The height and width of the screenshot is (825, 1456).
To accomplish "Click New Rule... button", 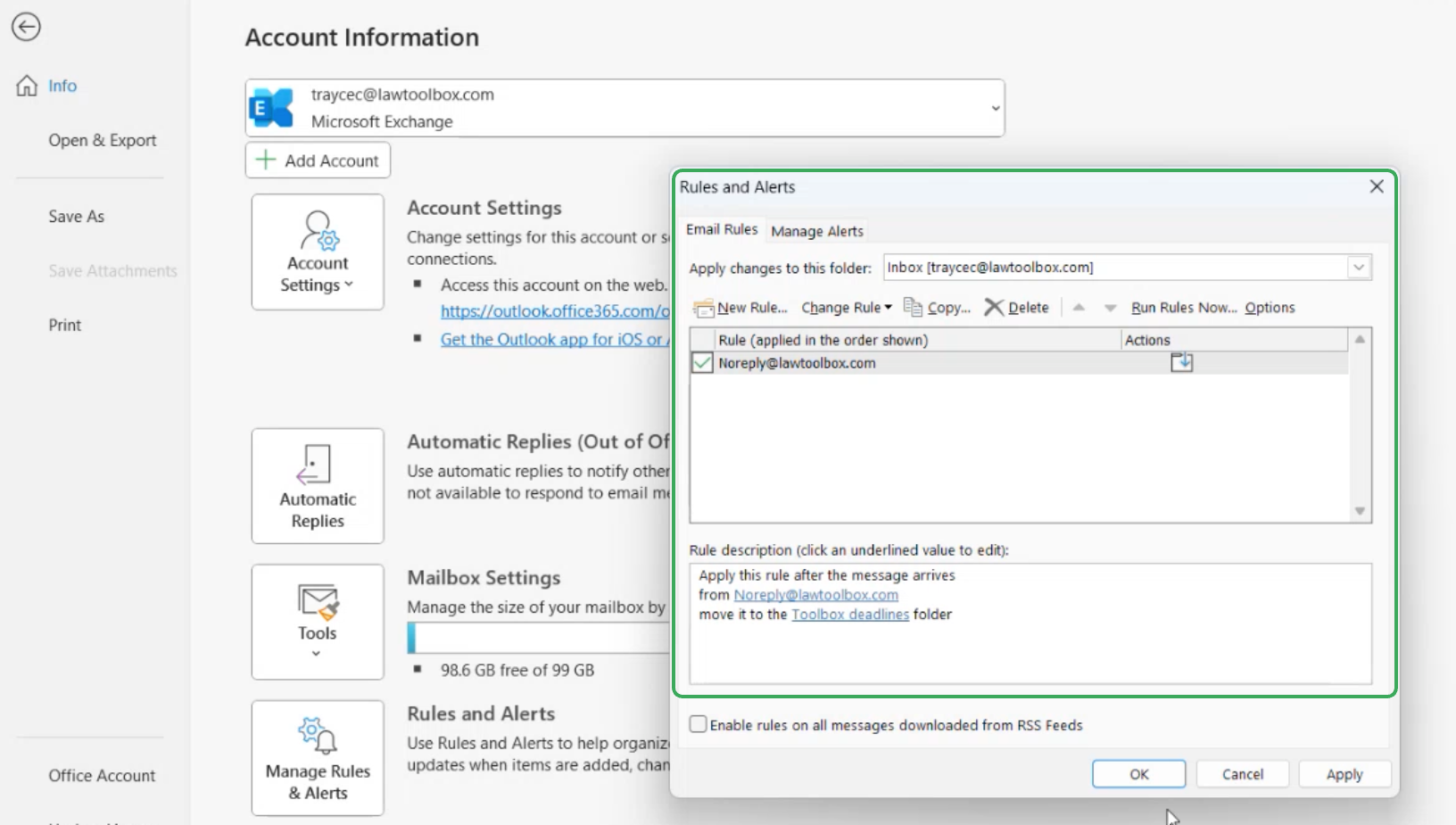I will (741, 308).
